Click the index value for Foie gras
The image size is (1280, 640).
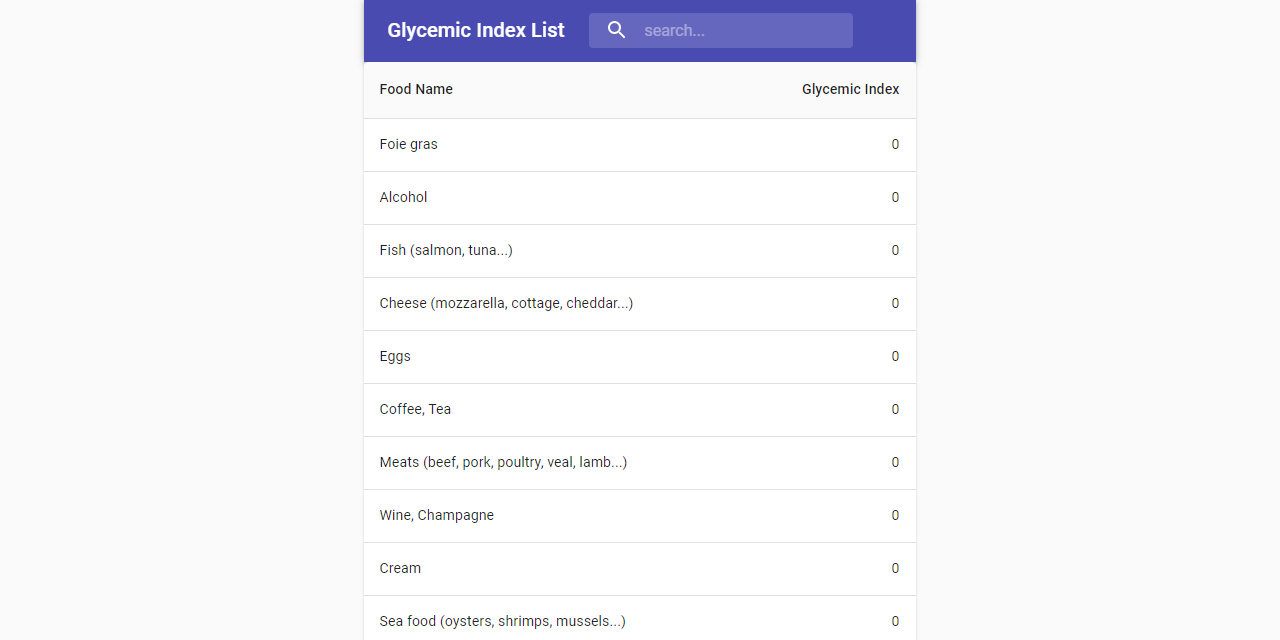(x=895, y=144)
